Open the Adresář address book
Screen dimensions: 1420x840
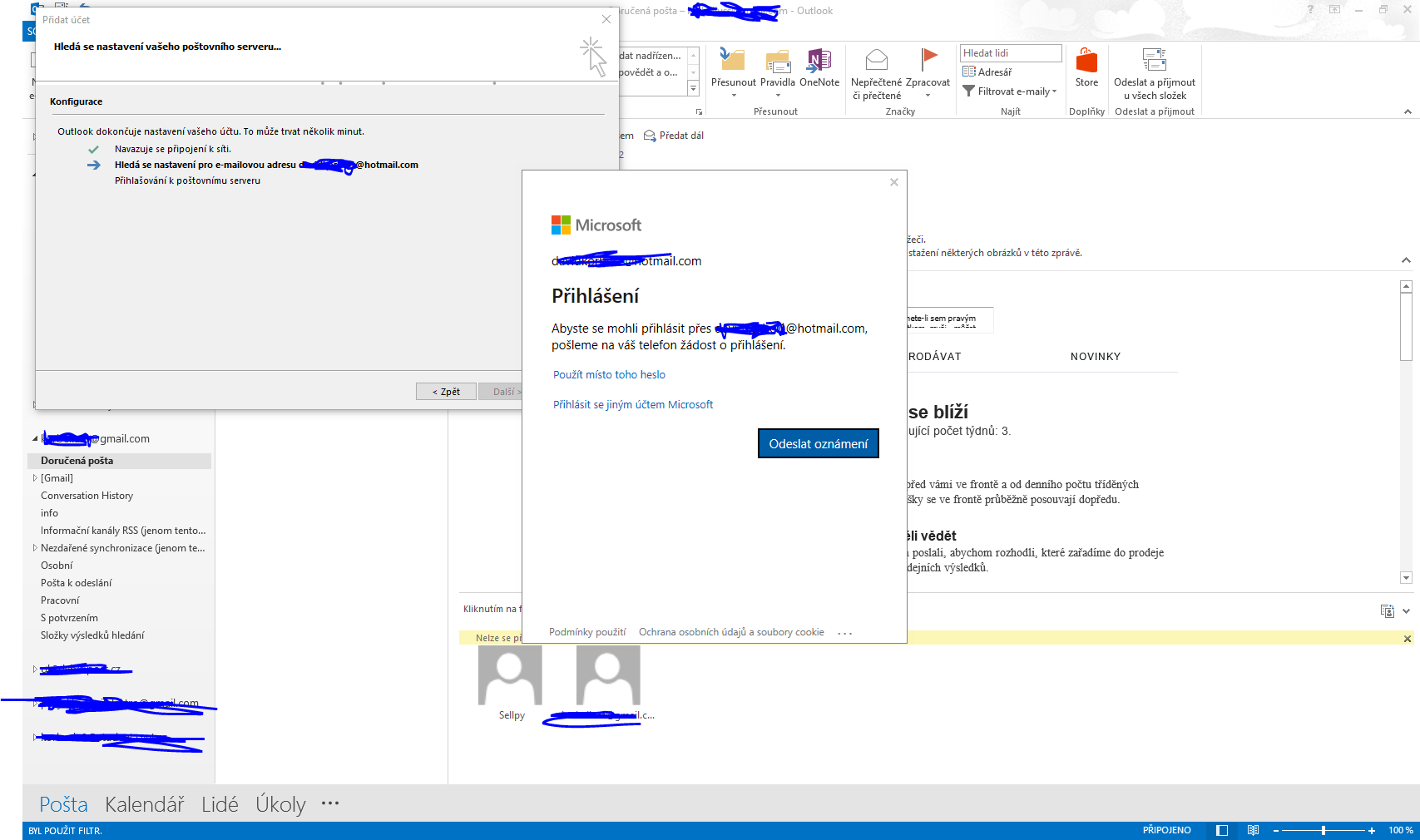tap(987, 72)
